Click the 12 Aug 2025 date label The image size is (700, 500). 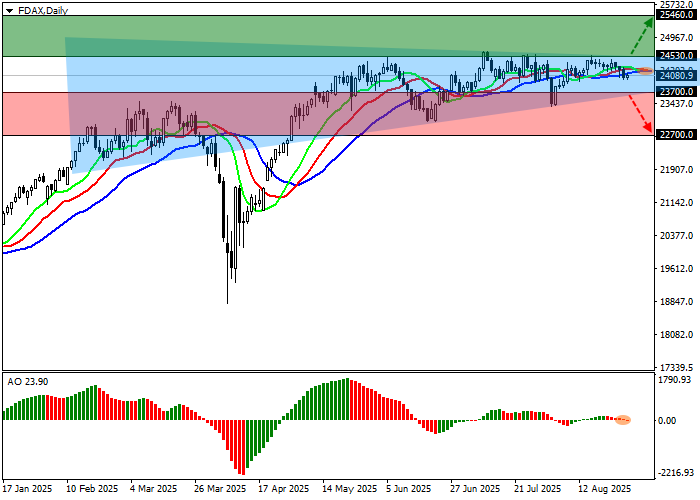tap(605, 489)
